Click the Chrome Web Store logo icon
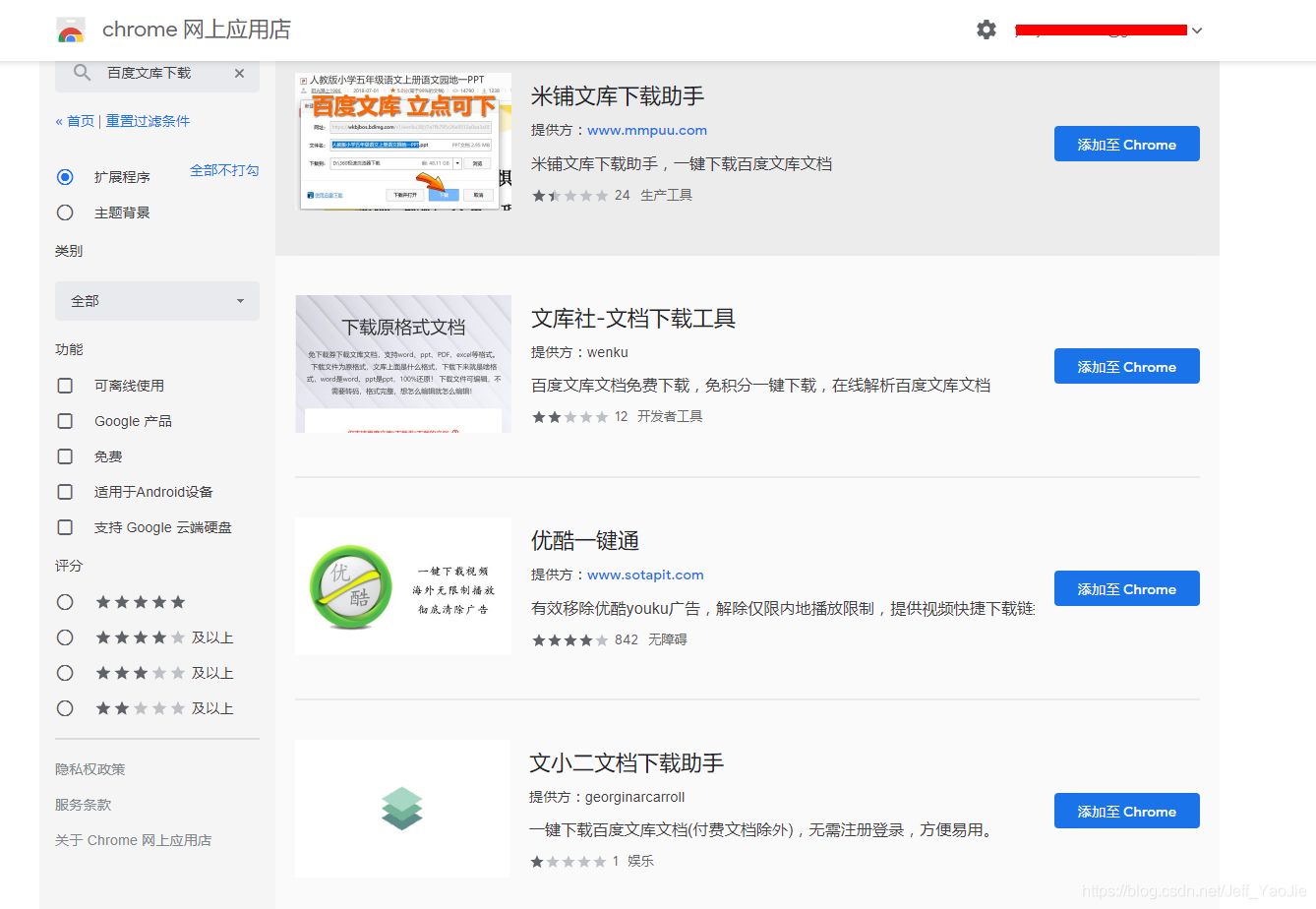Screen dimensions: 1316x909 coord(71,30)
